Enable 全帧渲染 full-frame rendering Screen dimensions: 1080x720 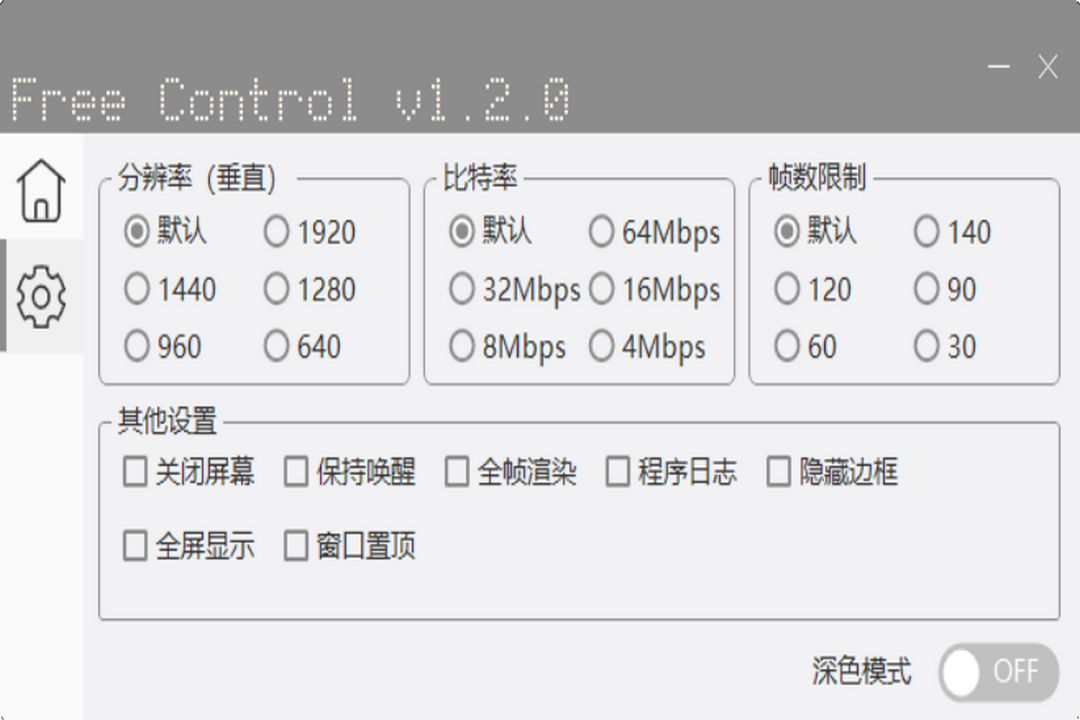click(457, 473)
